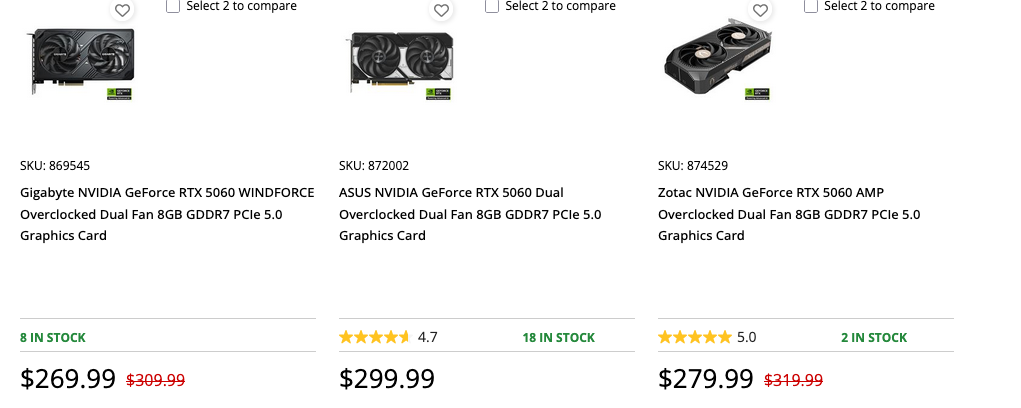This screenshot has width=1021, height=408.
Task: Favorite the Gigabyte RTX 5060 WINDFORCE card
Action: point(122,11)
